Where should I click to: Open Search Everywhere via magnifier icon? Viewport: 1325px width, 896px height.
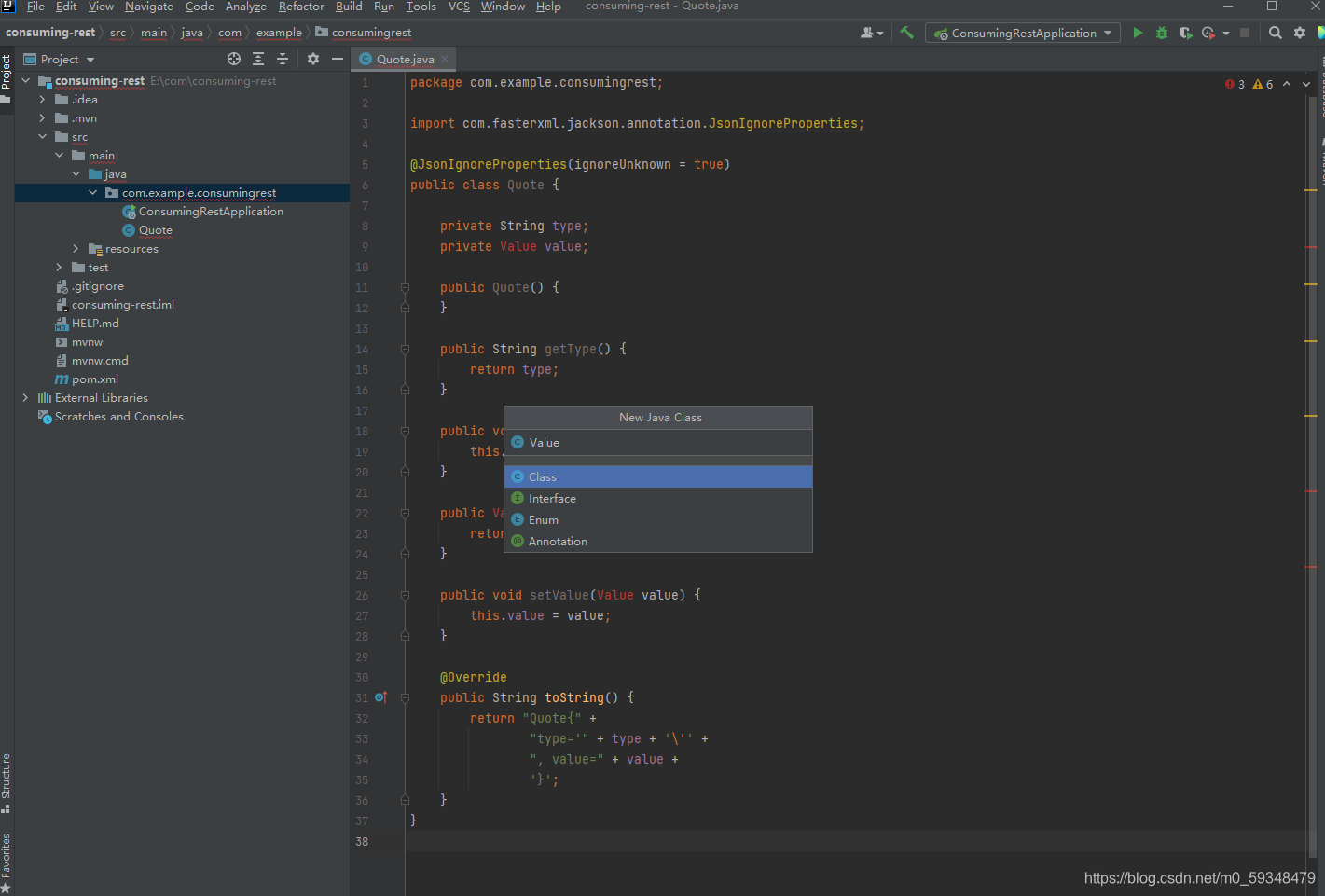pos(1275,32)
